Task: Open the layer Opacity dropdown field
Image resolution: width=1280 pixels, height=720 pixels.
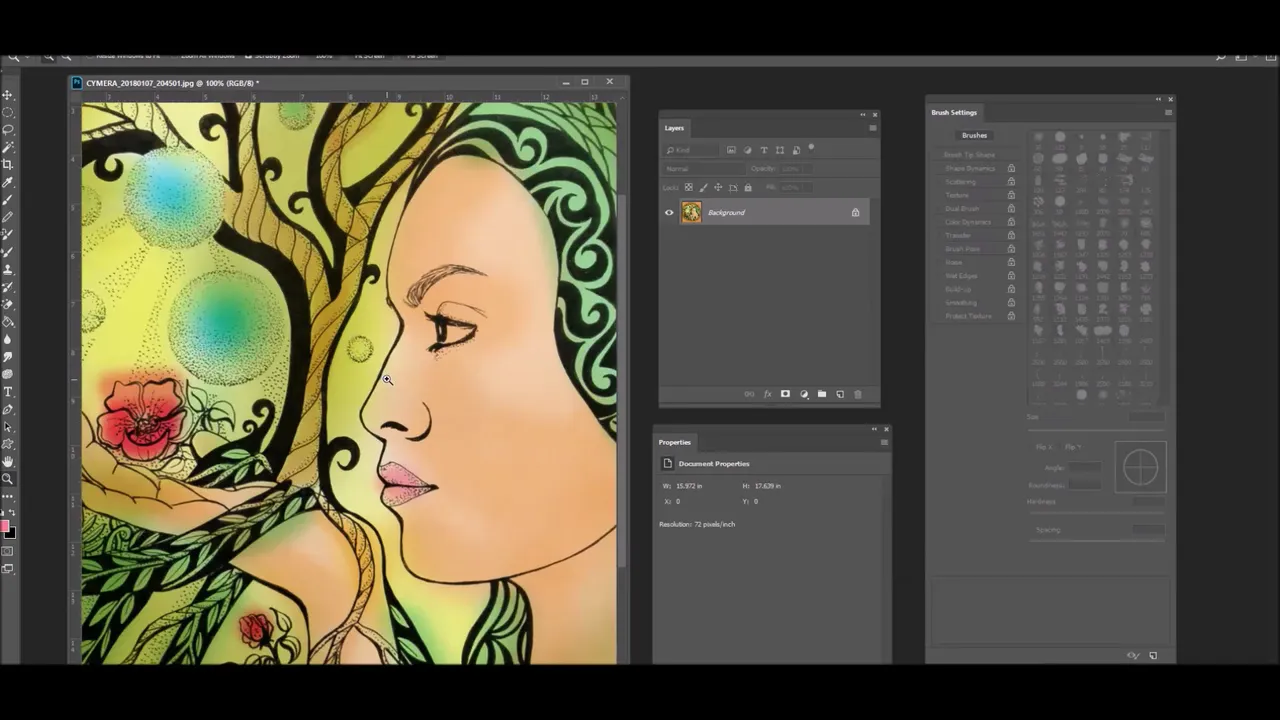Action: (x=796, y=169)
